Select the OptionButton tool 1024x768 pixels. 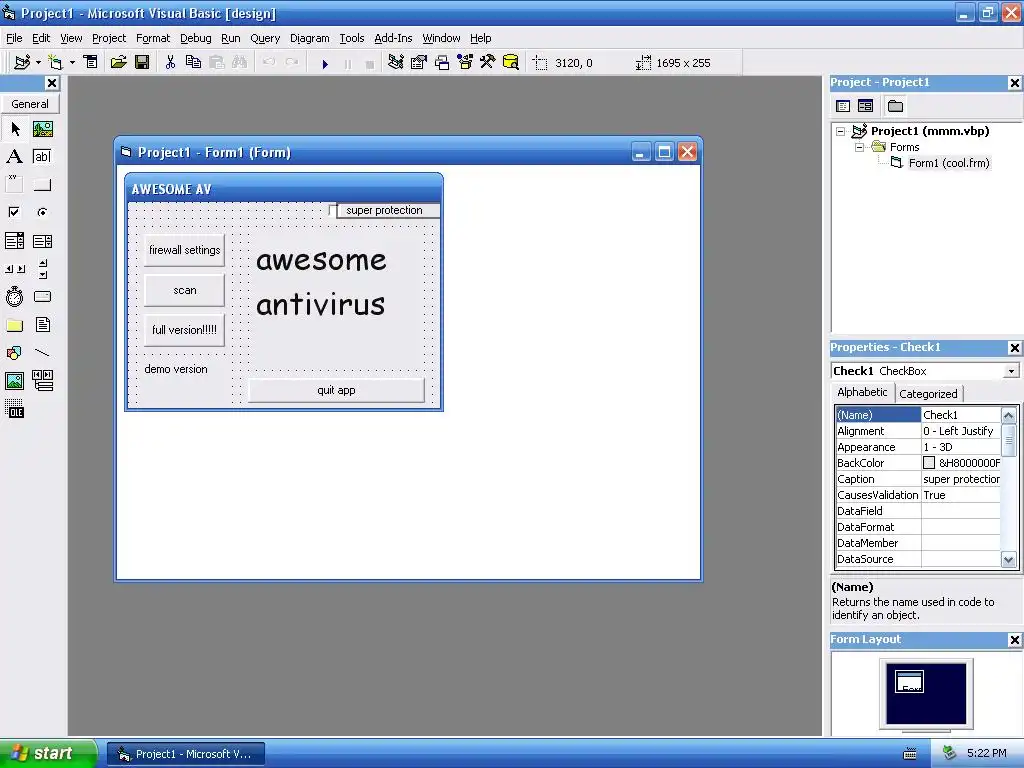point(42,212)
